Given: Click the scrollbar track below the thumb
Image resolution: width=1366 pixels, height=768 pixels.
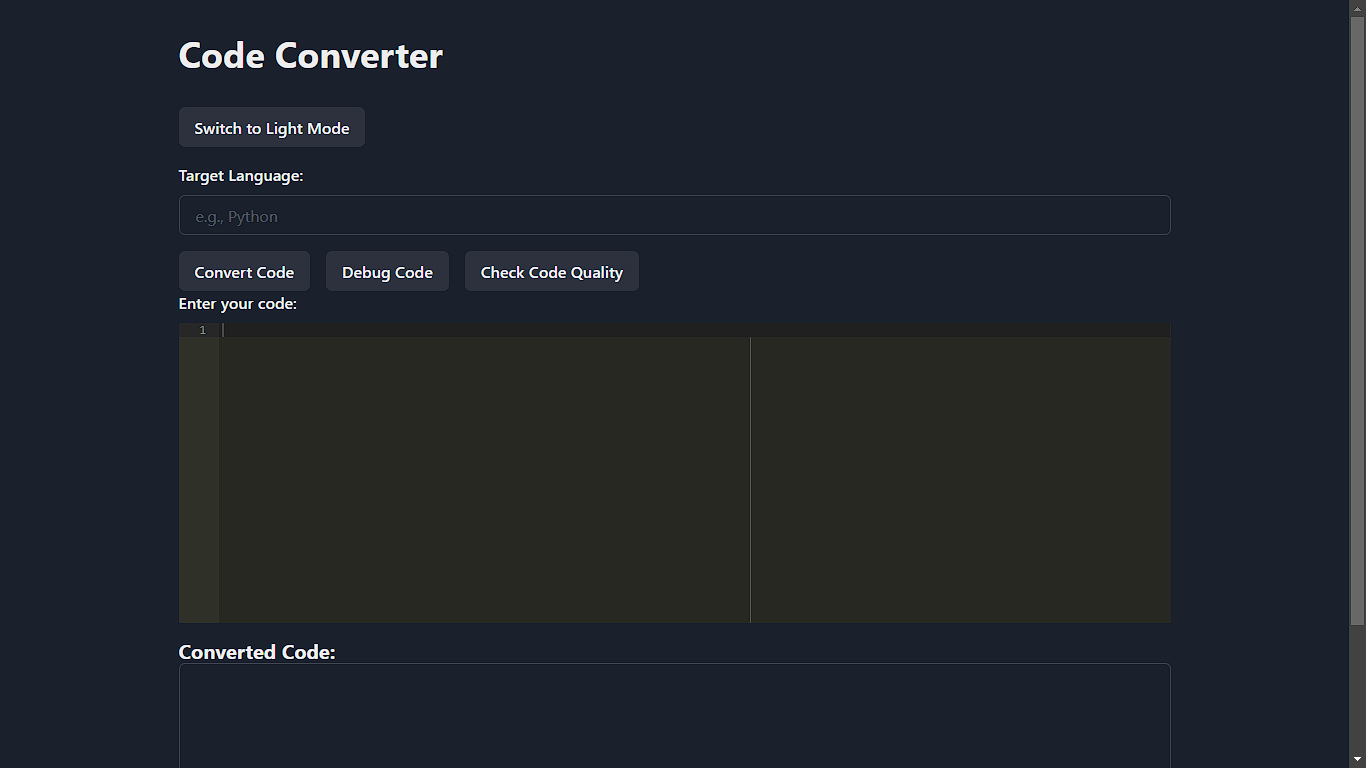Looking at the screenshot, I should click(x=1357, y=689).
